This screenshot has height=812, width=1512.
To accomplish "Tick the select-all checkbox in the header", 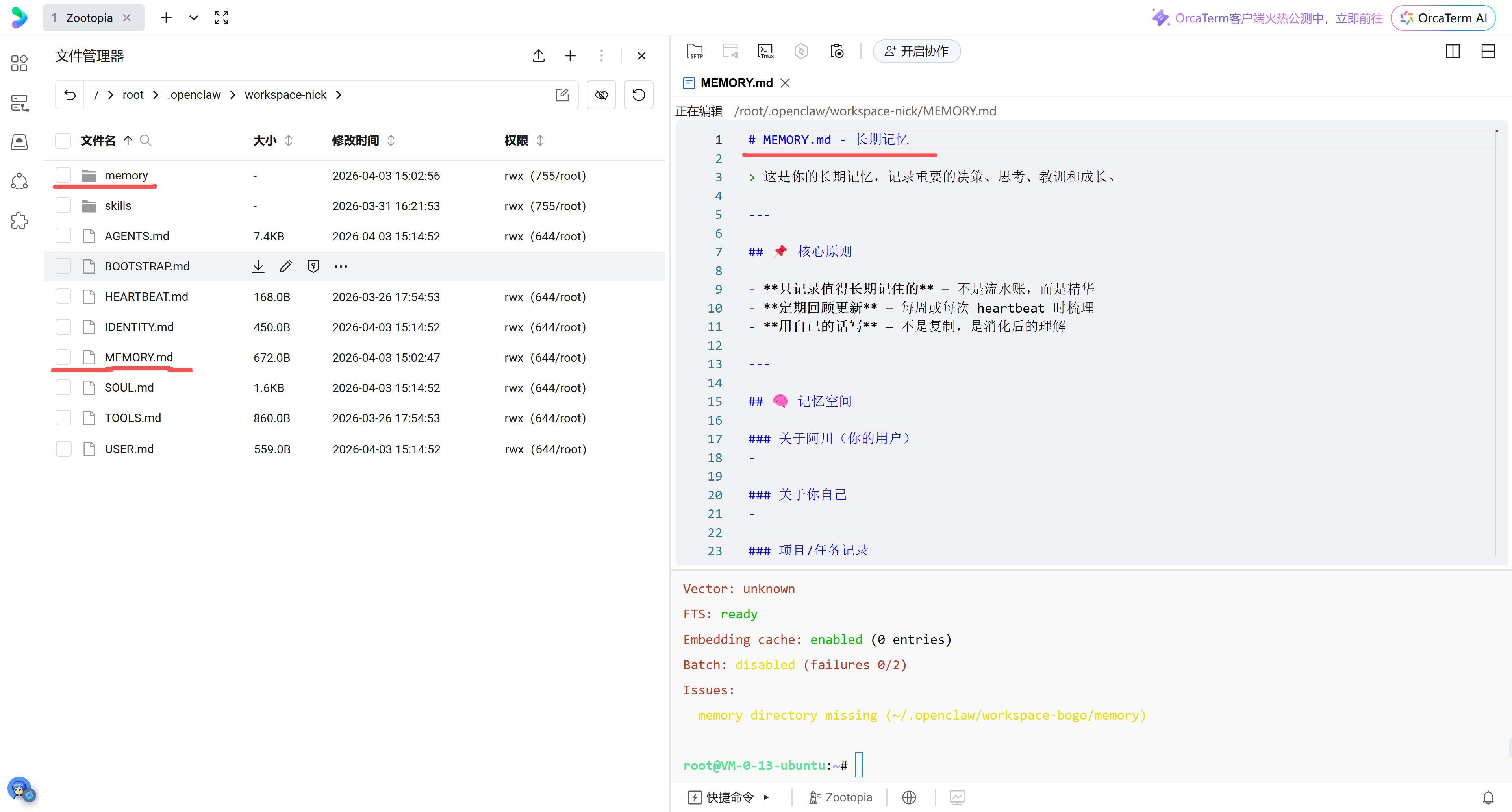I will point(63,140).
